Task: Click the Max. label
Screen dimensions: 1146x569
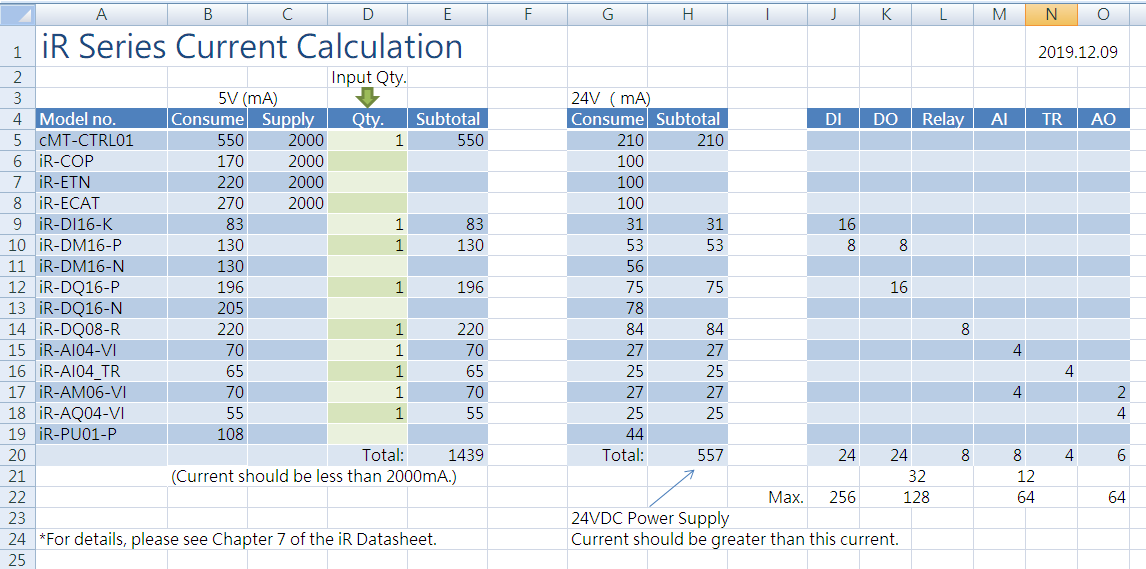Action: pos(786,498)
